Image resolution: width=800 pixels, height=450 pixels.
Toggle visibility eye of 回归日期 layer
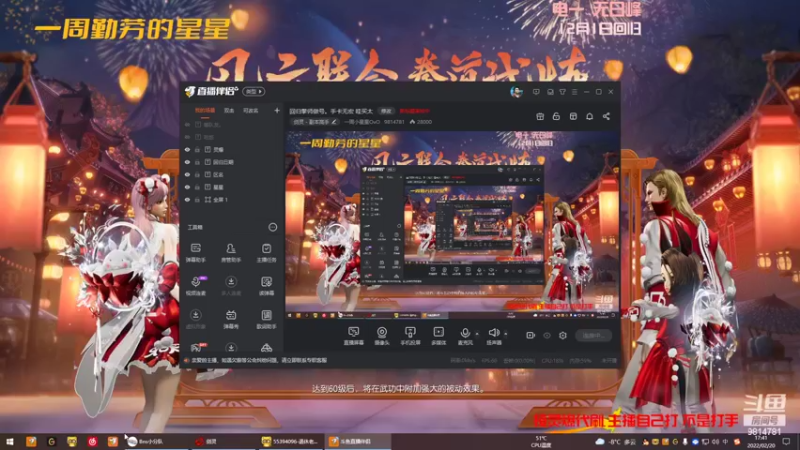coord(187,162)
